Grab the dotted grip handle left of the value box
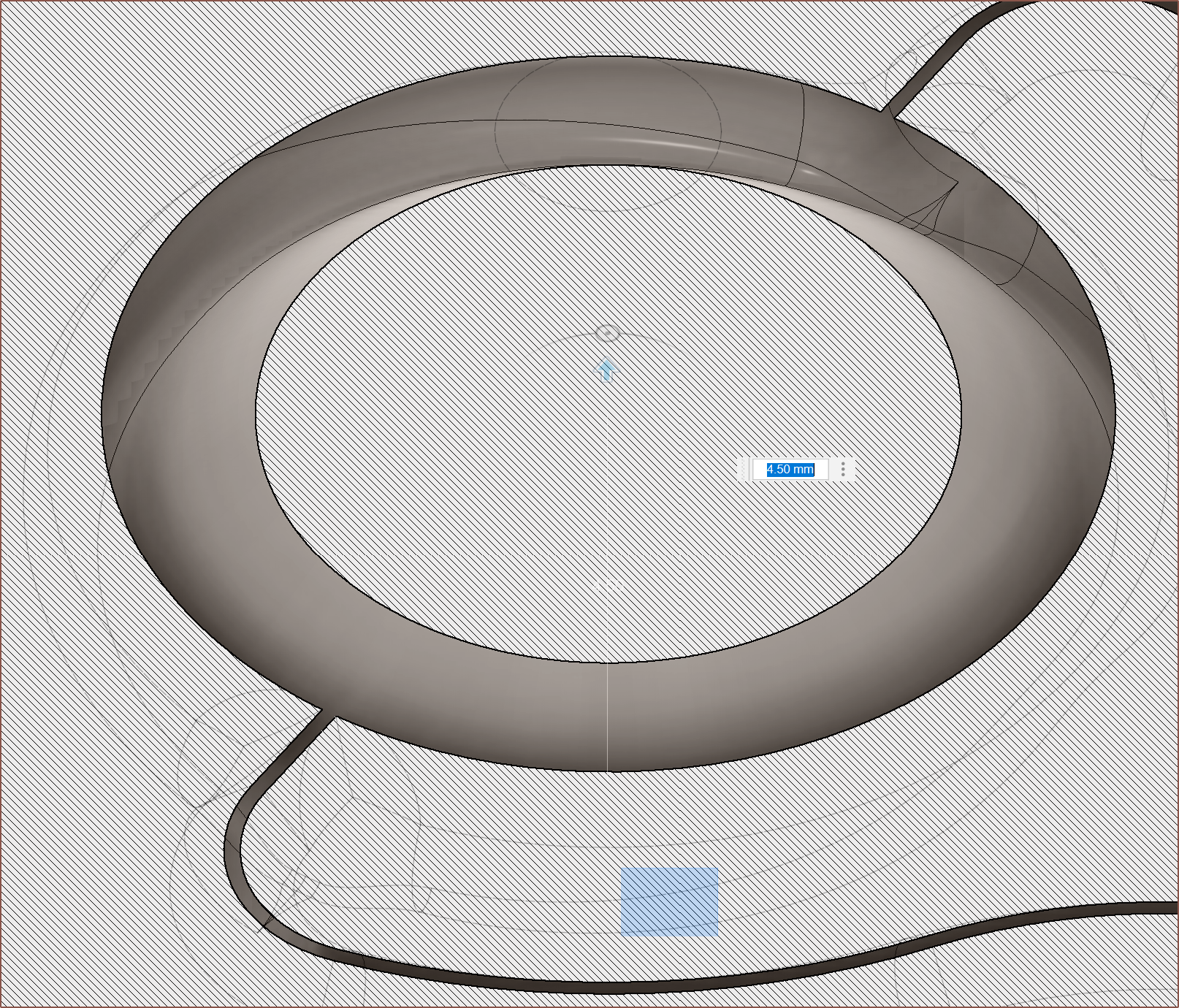Viewport: 1179px width, 1008px height. (x=744, y=469)
